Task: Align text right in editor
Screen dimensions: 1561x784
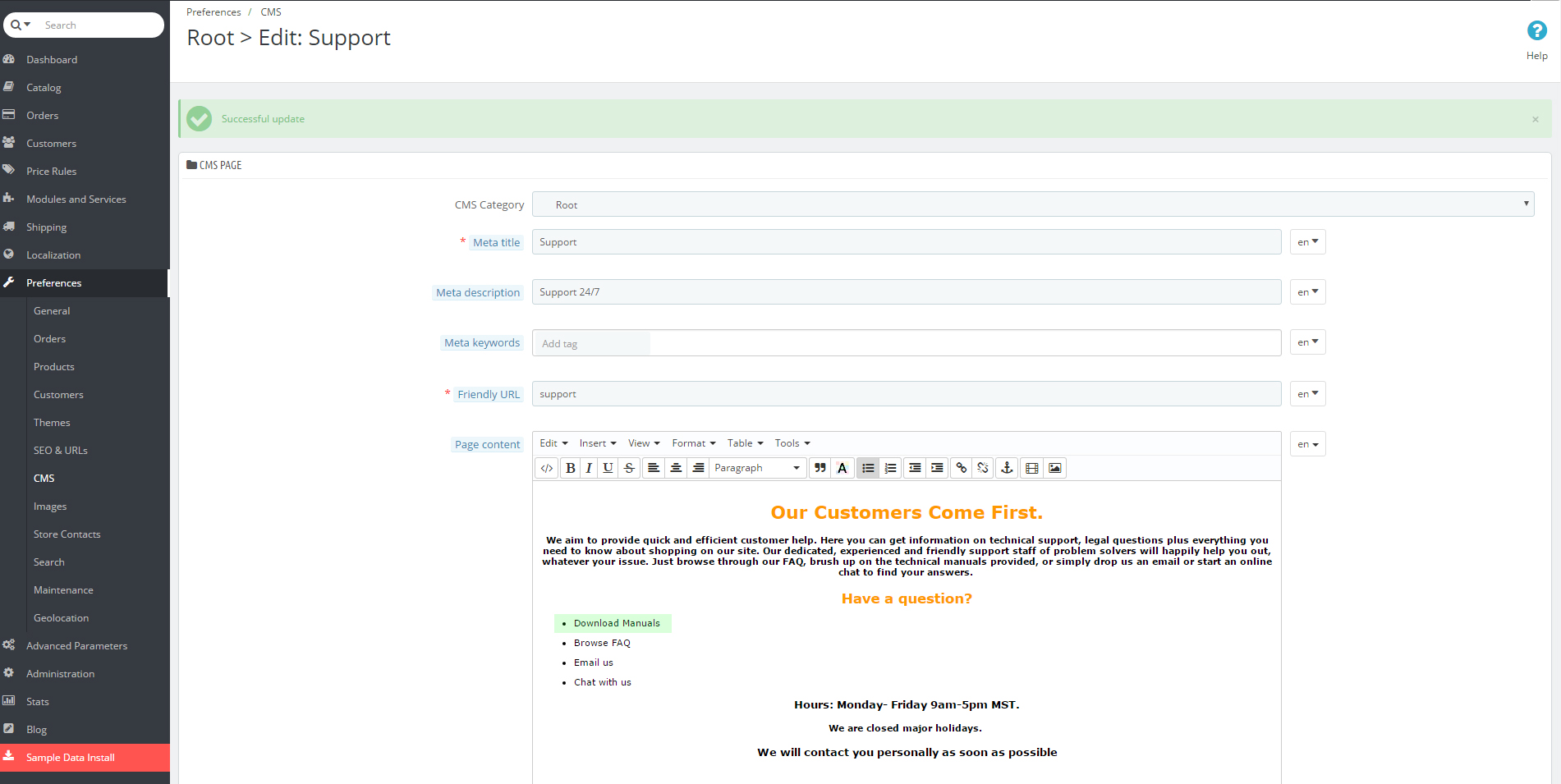Action: click(x=698, y=468)
